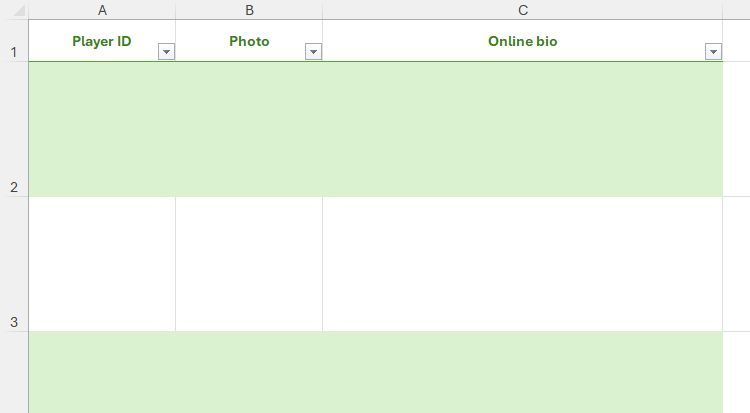Select the green Photo cell in row 2
Screen dimensions: 750x413
pos(249,129)
